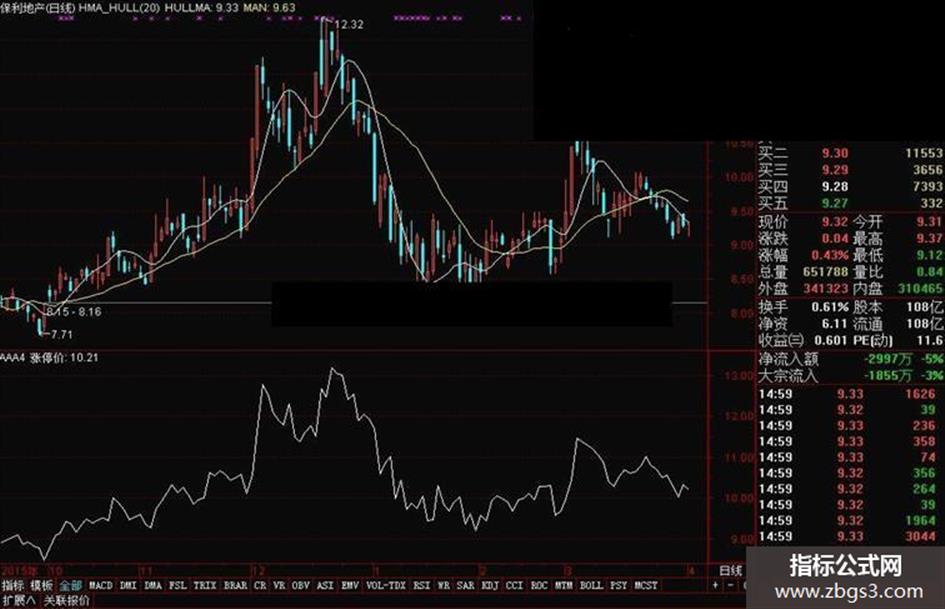
Task: Switch to the DMI indicator
Action: 128,585
